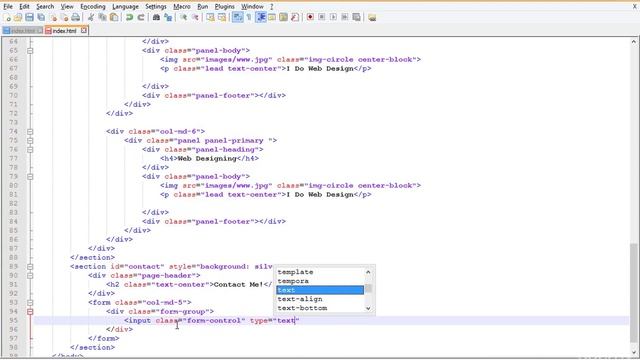Undo the last edit with the green arrow
The width and height of the screenshot is (640, 360).
tap(129, 17)
